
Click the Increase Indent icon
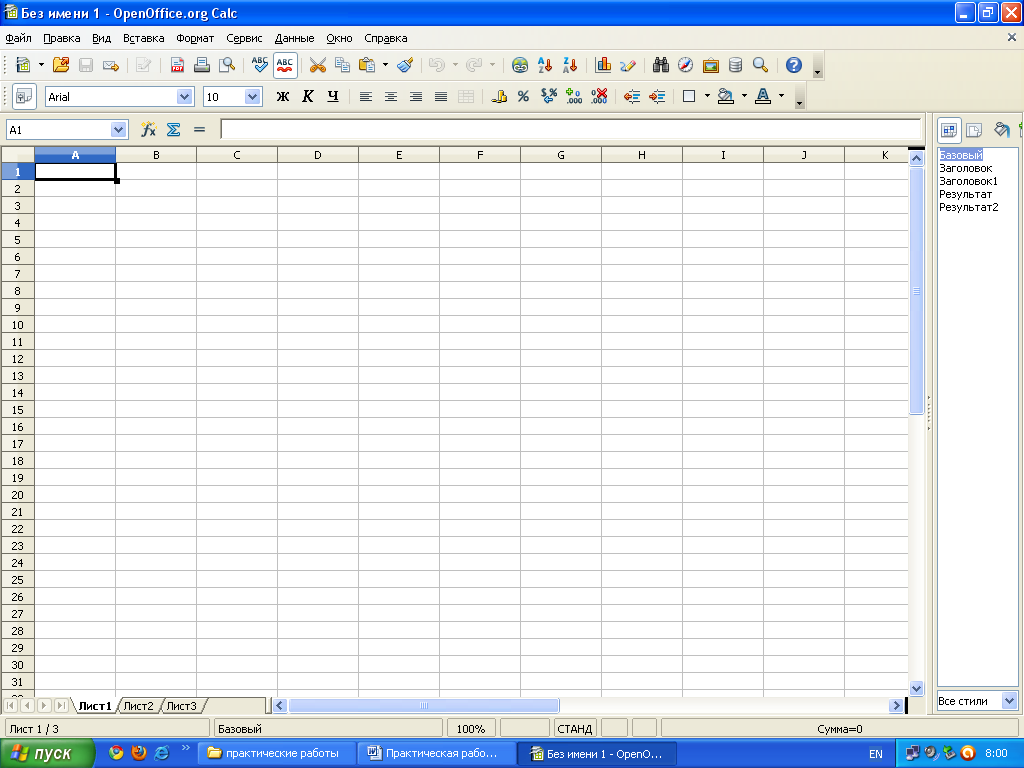656,97
